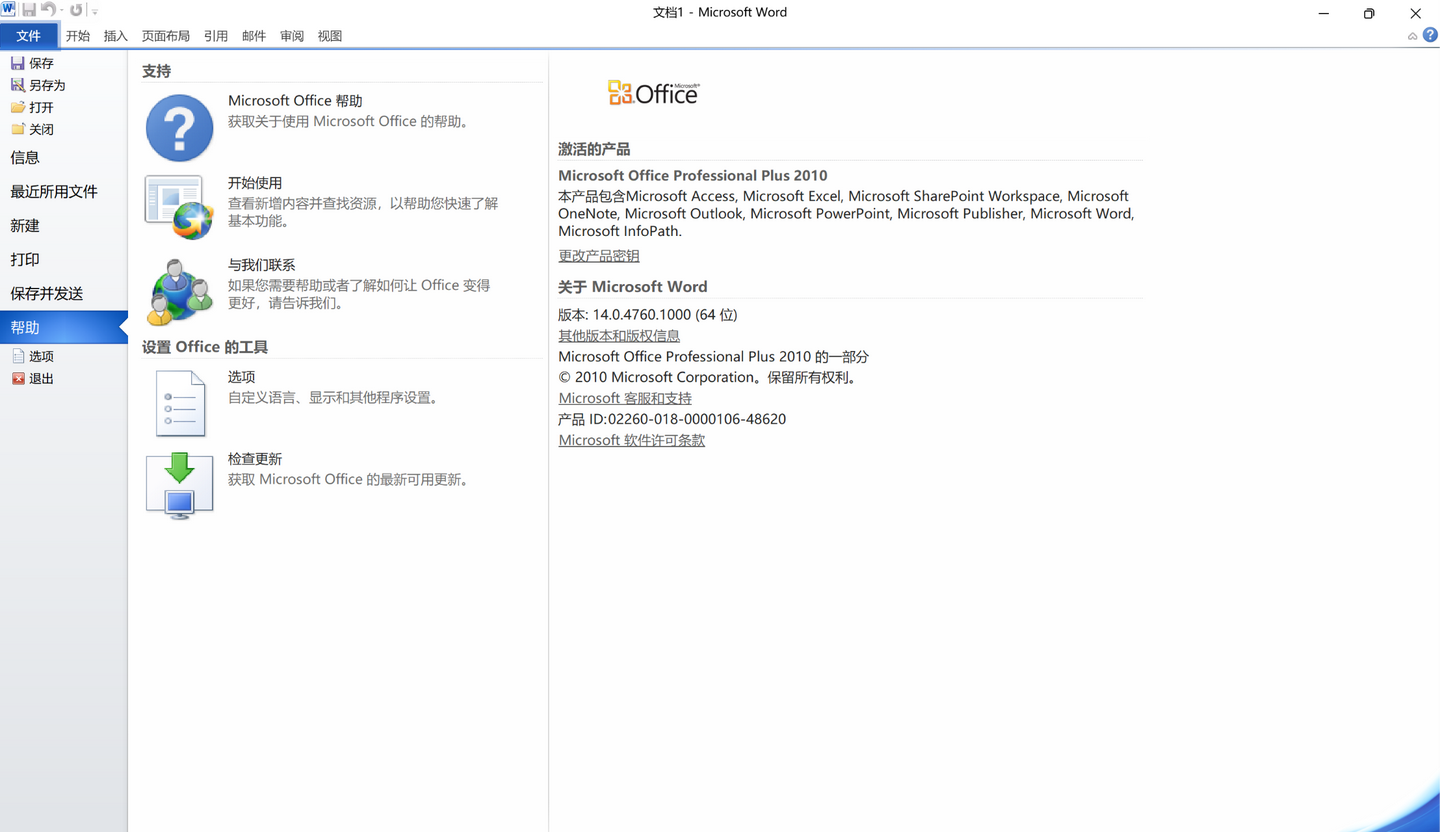The width and height of the screenshot is (1440, 832).
Task: Click the 支持 section heading
Action: pos(156,71)
